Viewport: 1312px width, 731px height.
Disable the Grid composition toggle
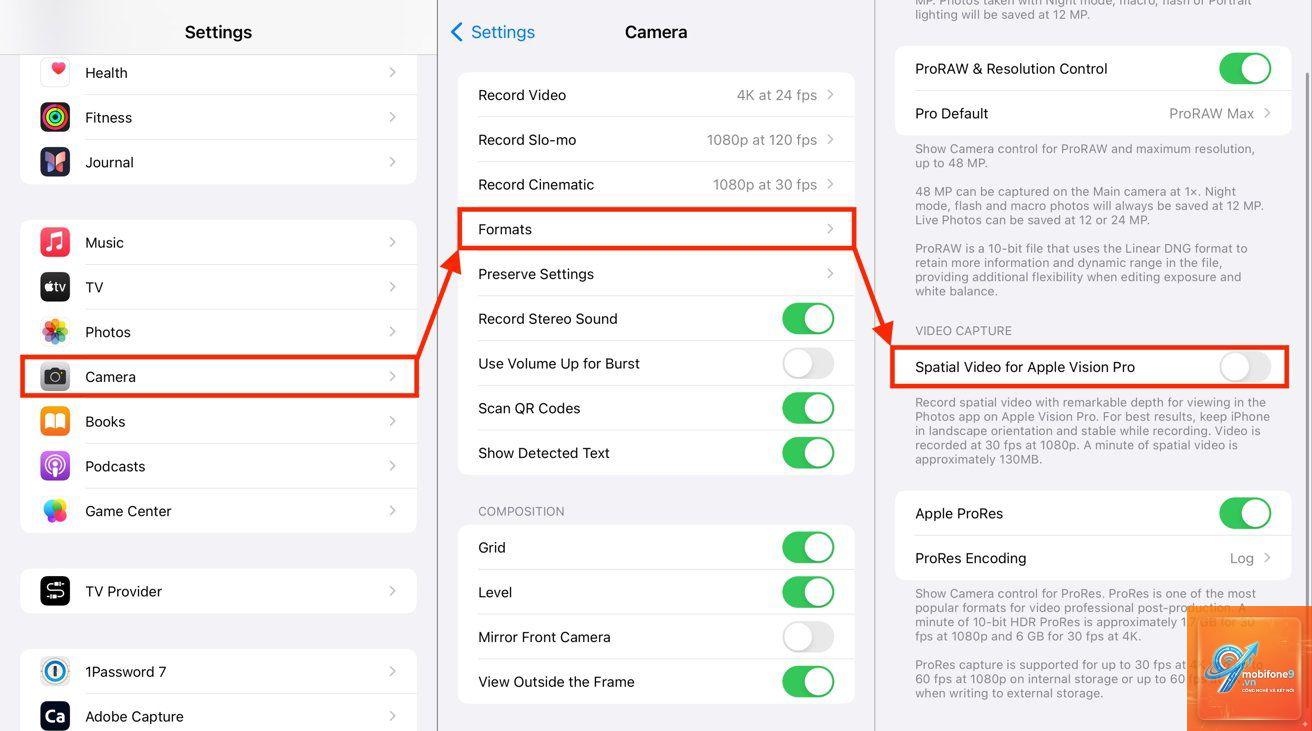tap(808, 547)
